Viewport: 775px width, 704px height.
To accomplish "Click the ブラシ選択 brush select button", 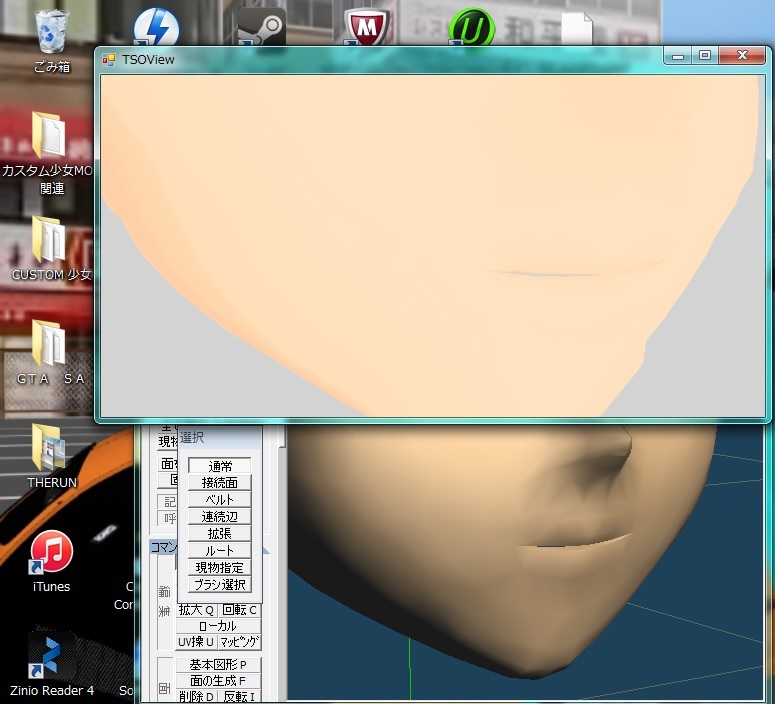I will pyautogui.click(x=219, y=585).
